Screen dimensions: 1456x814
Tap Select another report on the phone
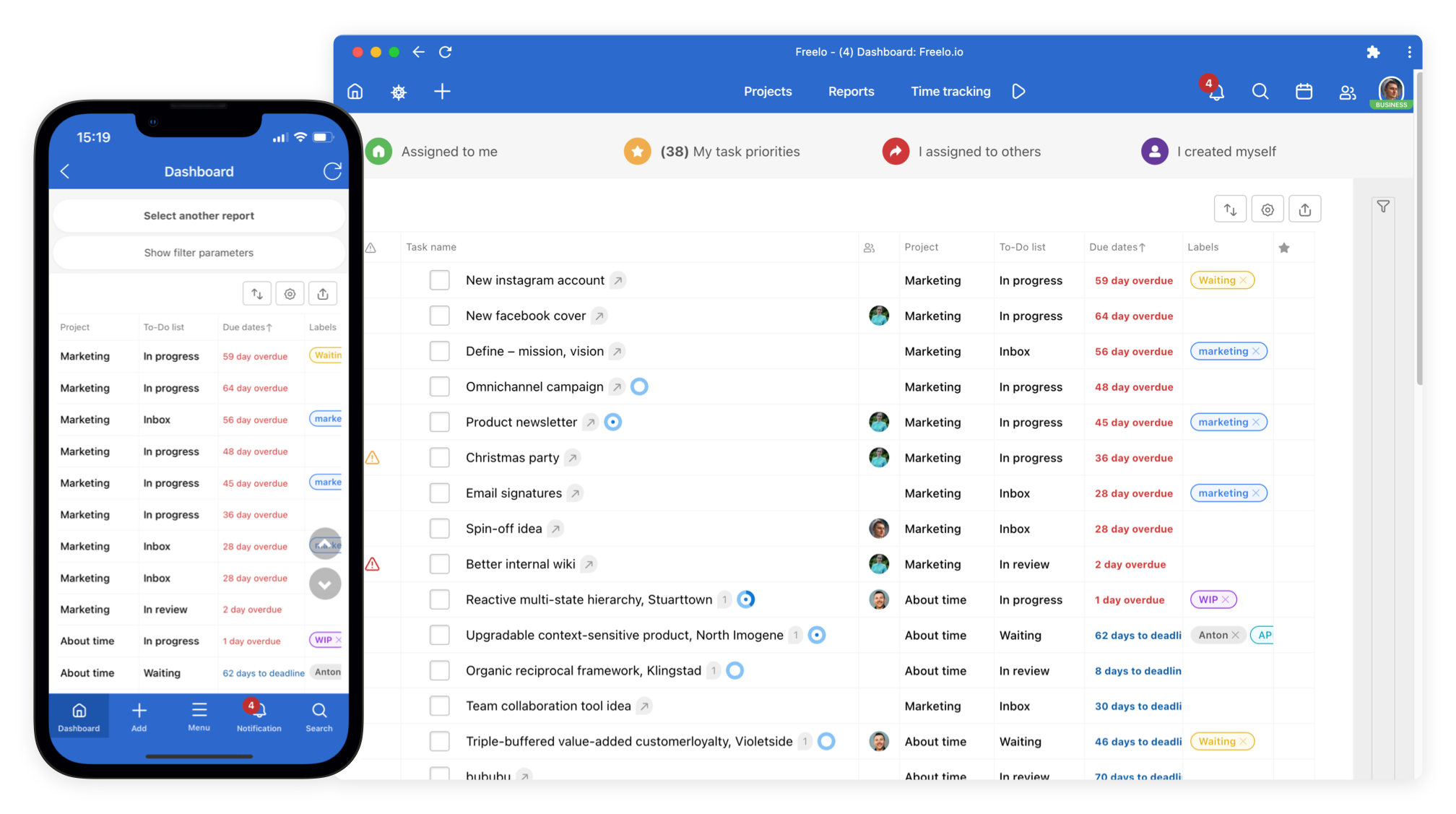click(199, 215)
